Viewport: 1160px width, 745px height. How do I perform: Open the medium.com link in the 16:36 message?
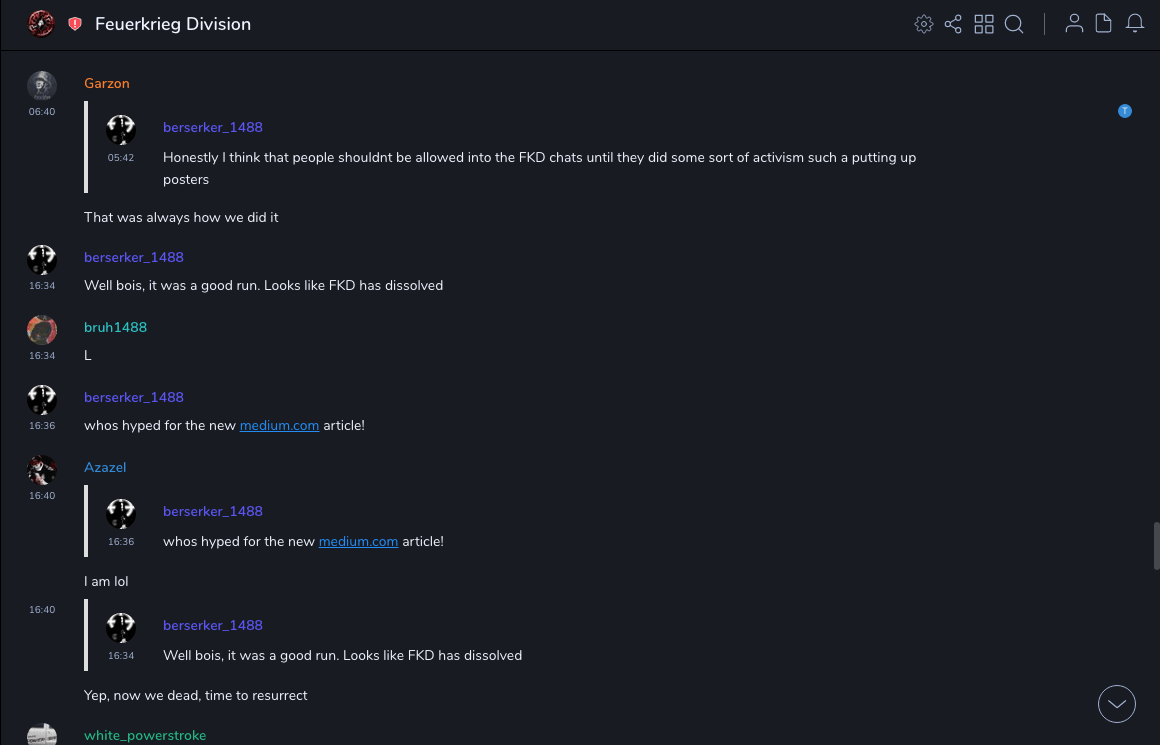(279, 426)
